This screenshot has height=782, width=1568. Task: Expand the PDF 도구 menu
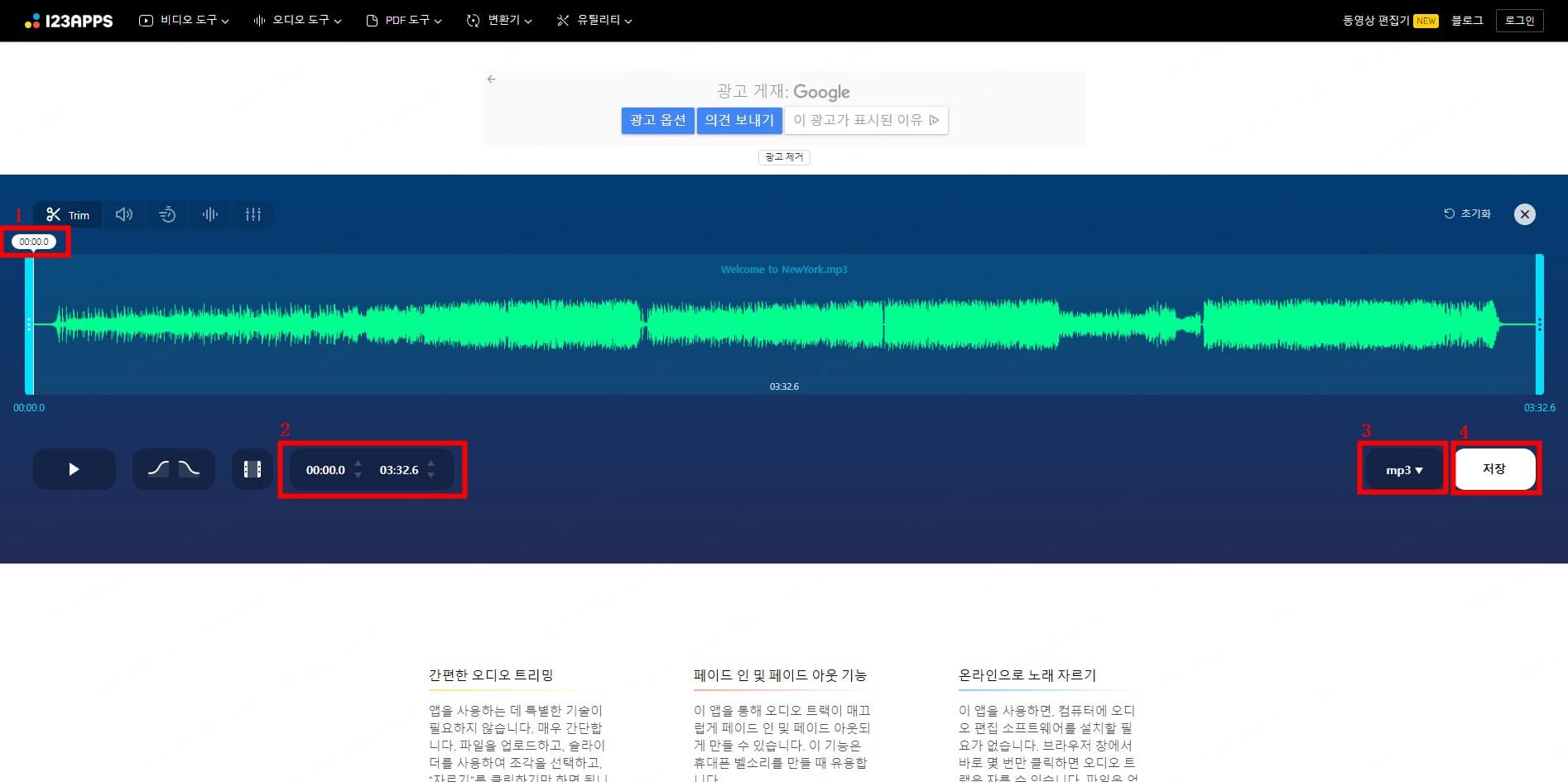[x=404, y=20]
